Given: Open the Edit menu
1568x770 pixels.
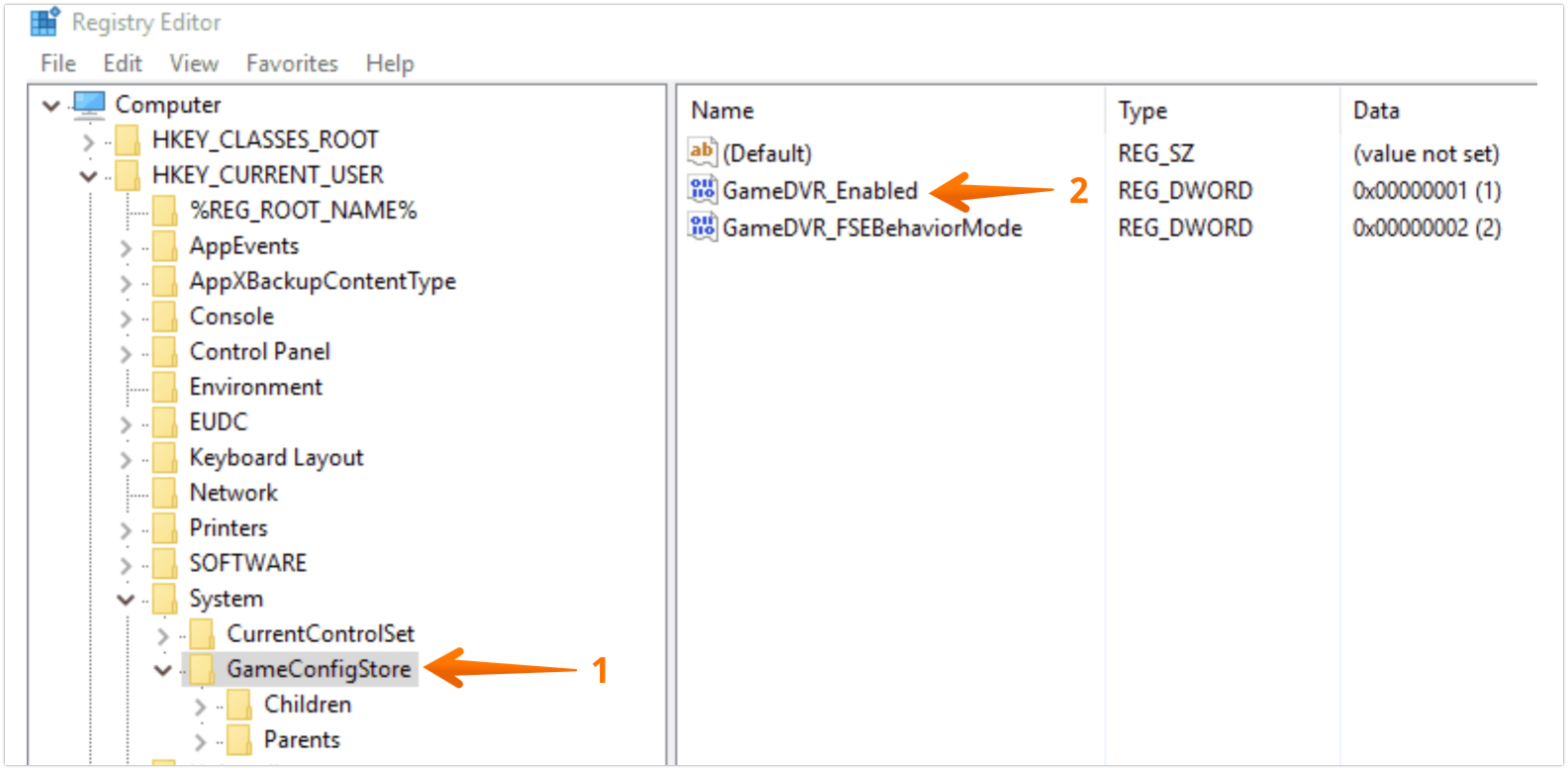Looking at the screenshot, I should (x=123, y=63).
